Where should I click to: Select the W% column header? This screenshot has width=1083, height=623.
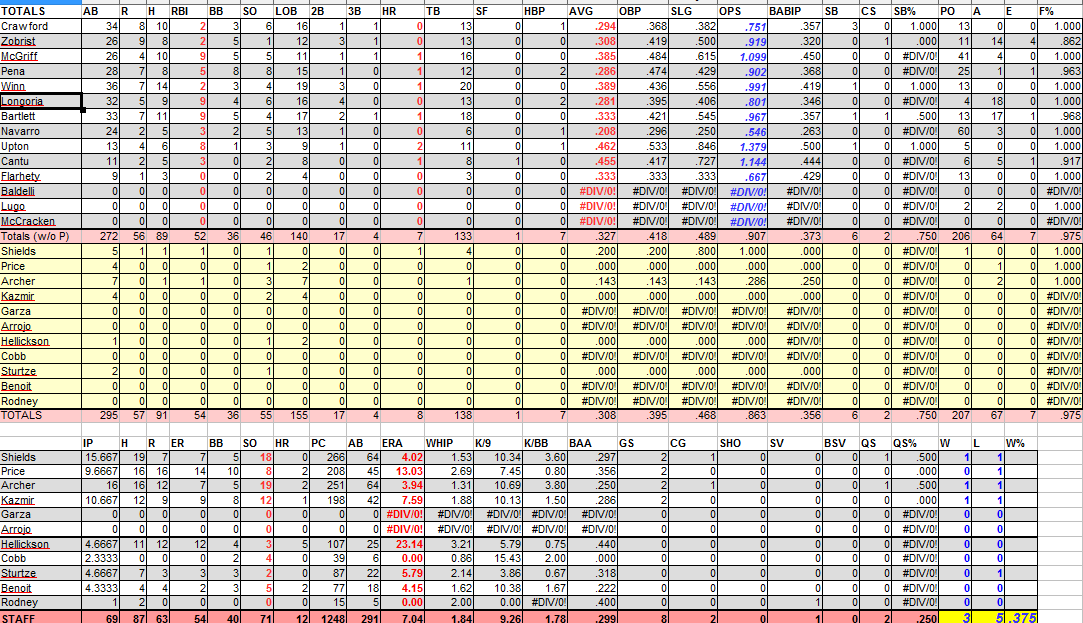click(x=1021, y=443)
